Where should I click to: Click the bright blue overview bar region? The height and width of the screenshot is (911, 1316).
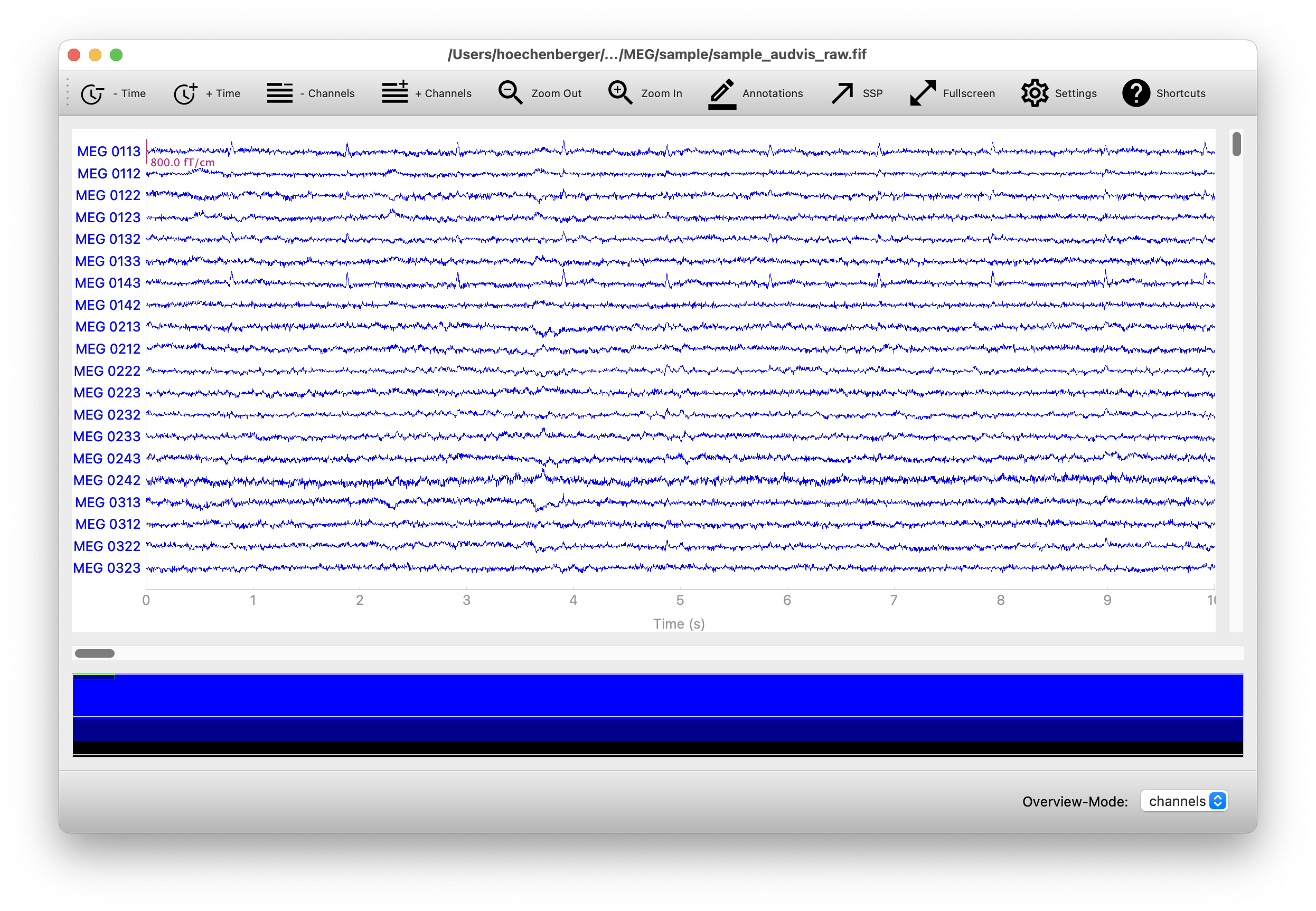pyautogui.click(x=656, y=696)
